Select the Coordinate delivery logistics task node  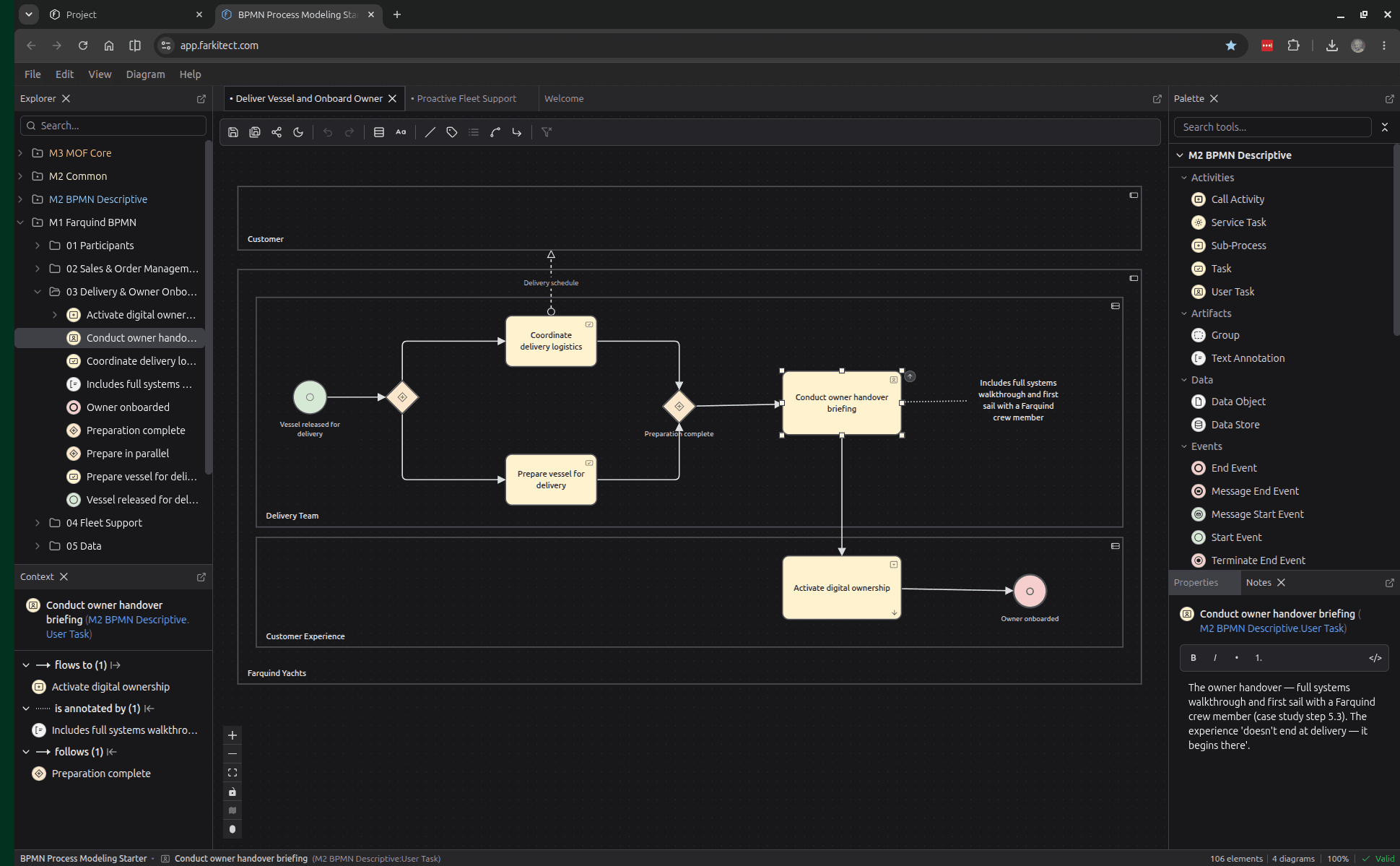coord(551,341)
